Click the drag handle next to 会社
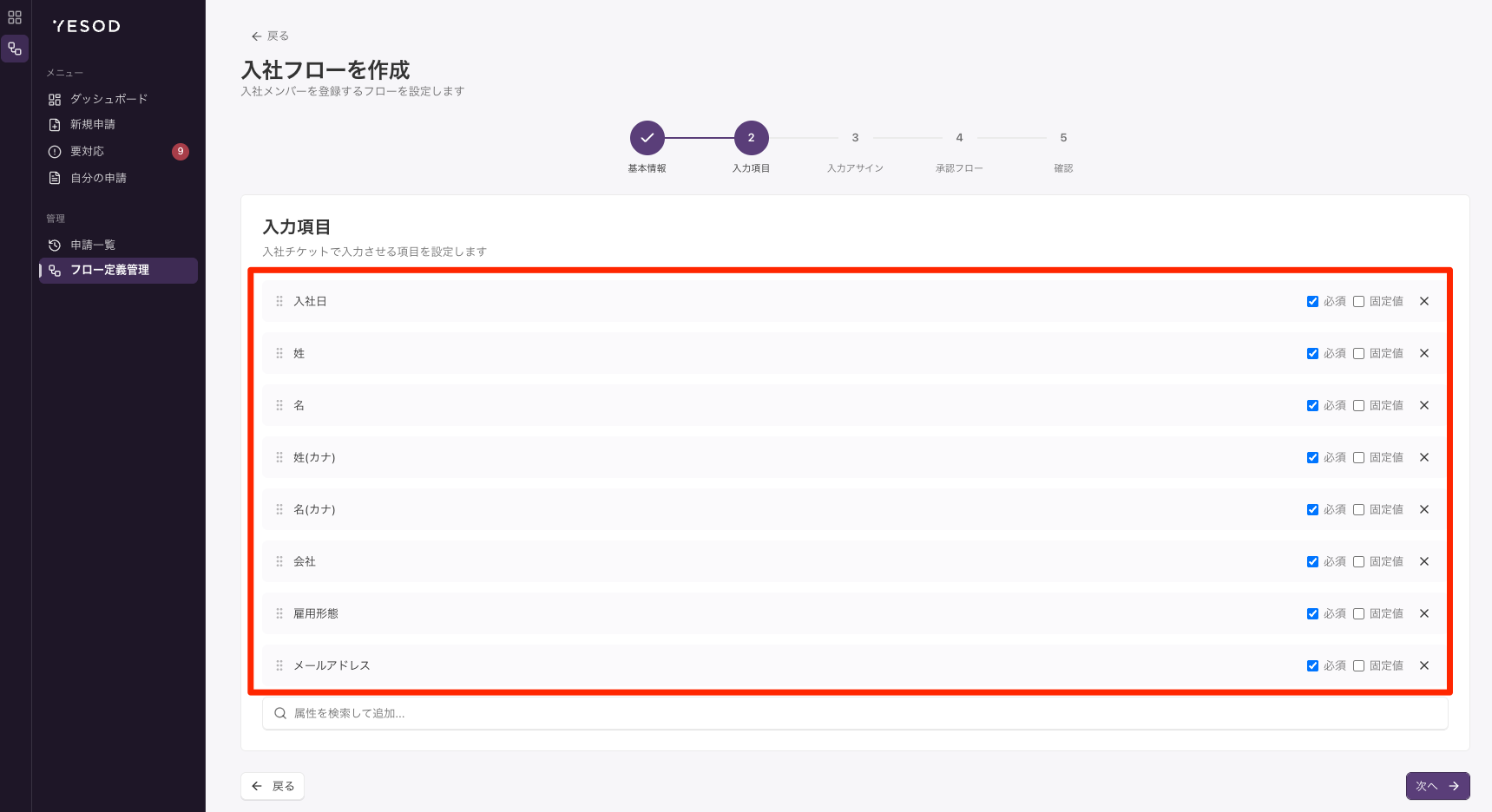The image size is (1492, 812). (x=279, y=561)
